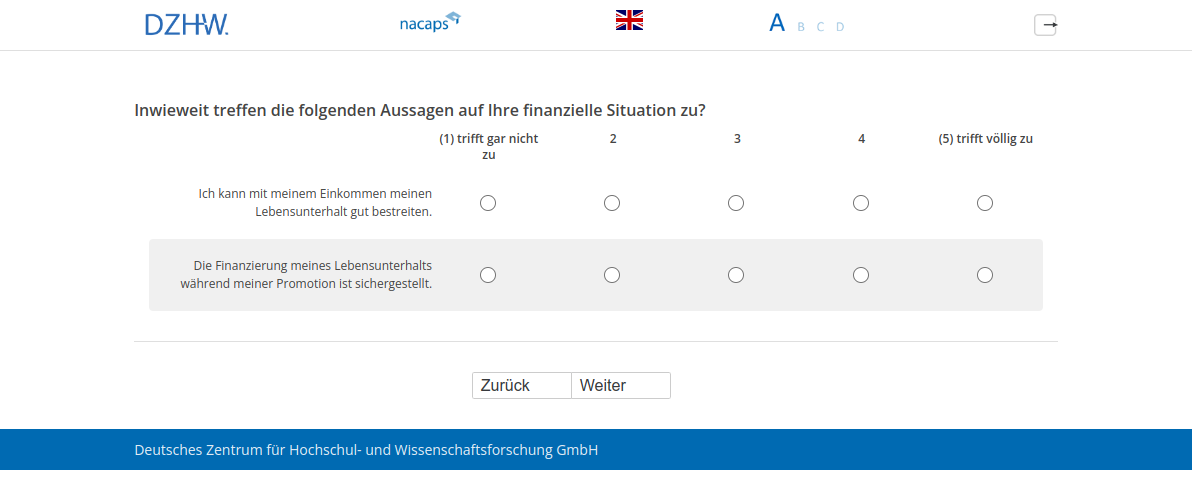The width and height of the screenshot is (1192, 479).
Task: Click the logout arrow icon
Action: [x=1045, y=25]
